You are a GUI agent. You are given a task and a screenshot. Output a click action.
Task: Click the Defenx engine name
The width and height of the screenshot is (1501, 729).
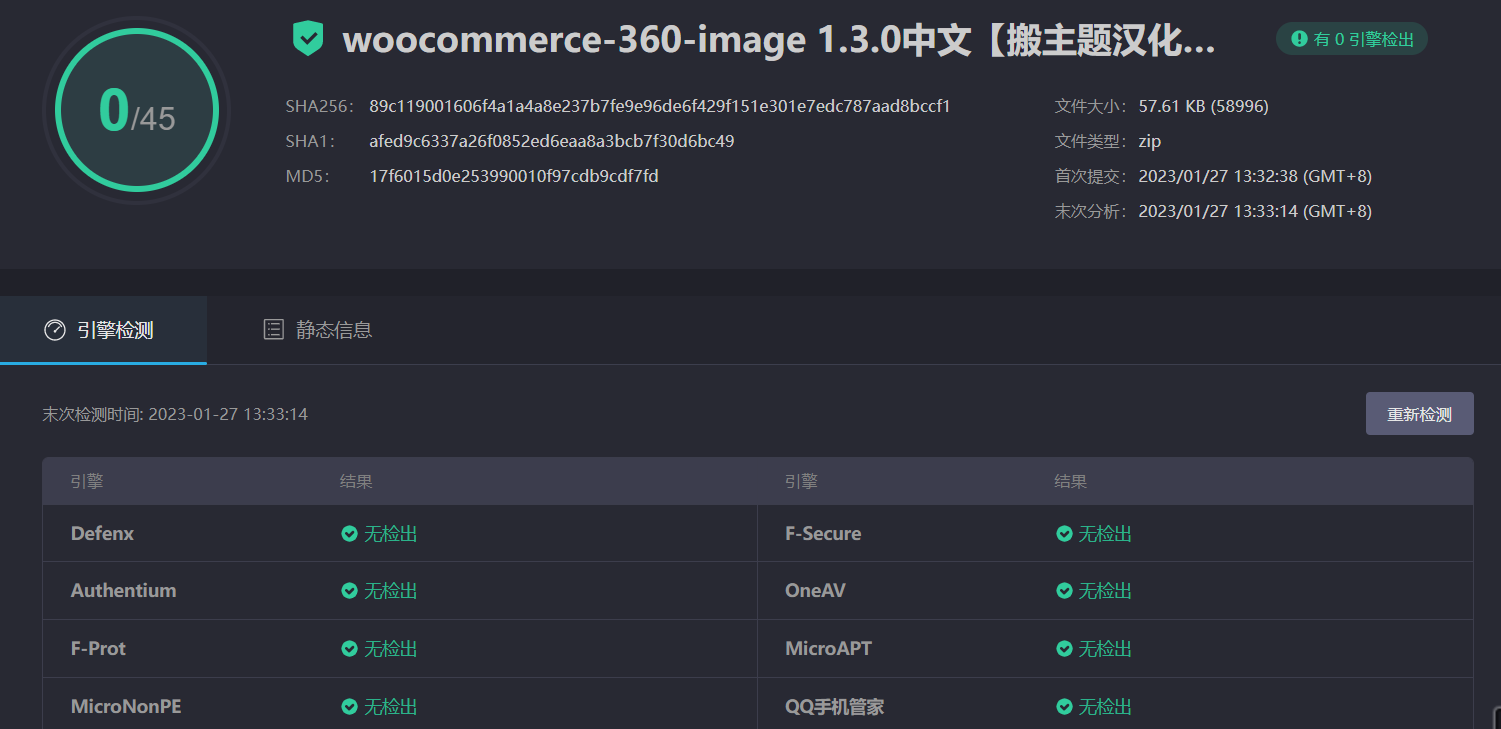[x=102, y=534]
